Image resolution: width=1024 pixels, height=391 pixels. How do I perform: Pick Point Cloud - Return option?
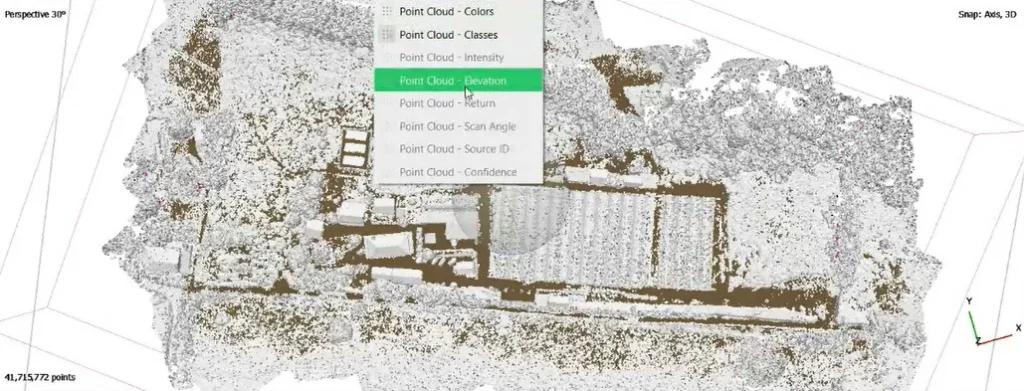458,103
